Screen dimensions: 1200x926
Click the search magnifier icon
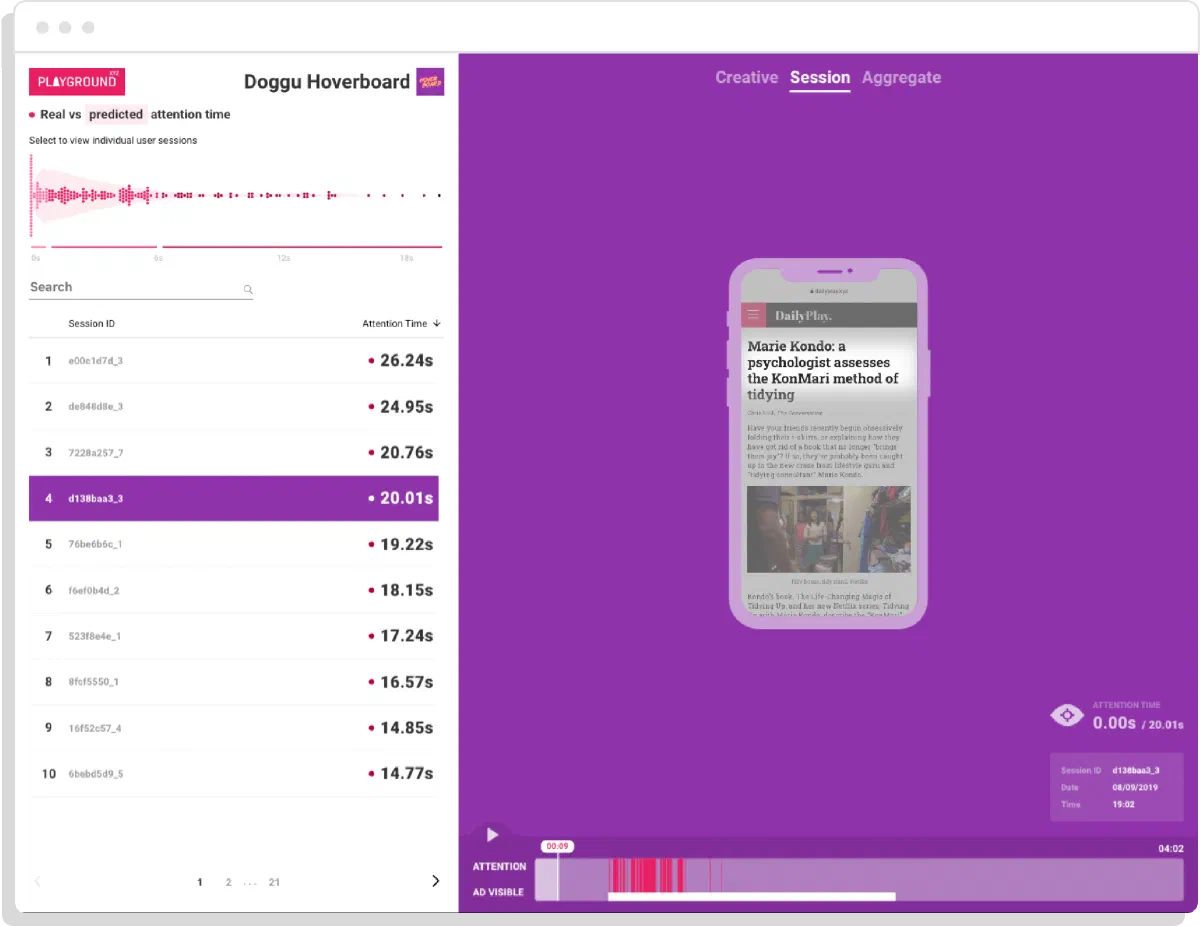(x=248, y=290)
